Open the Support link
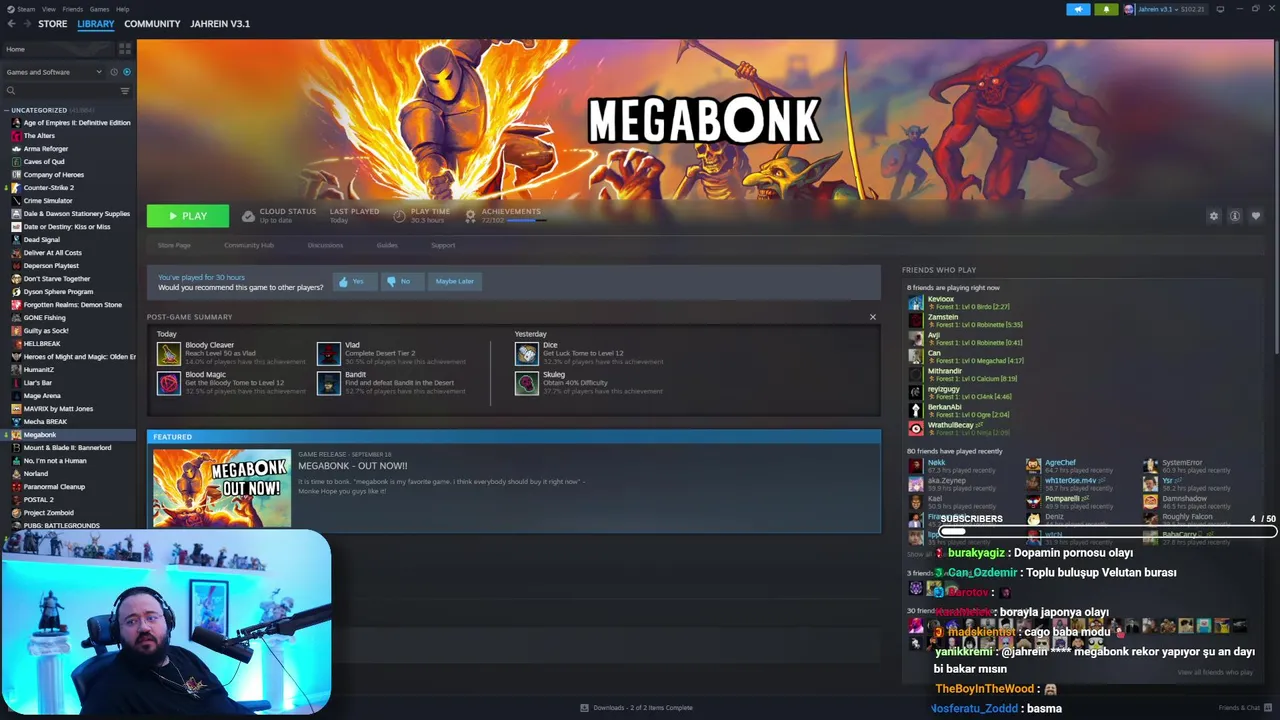Screen dimensions: 1280x720 point(443,245)
